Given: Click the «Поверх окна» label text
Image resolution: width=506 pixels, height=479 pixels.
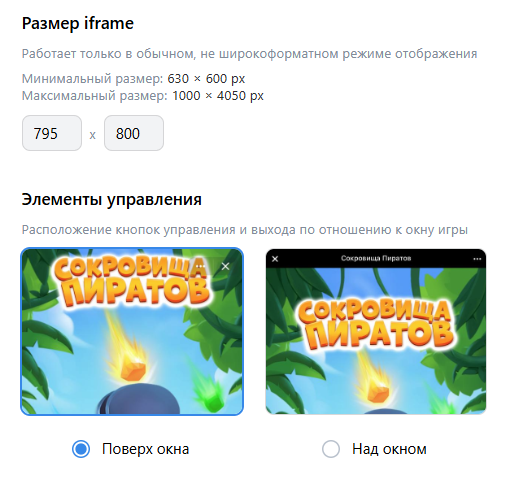Looking at the screenshot, I should click(x=146, y=449).
